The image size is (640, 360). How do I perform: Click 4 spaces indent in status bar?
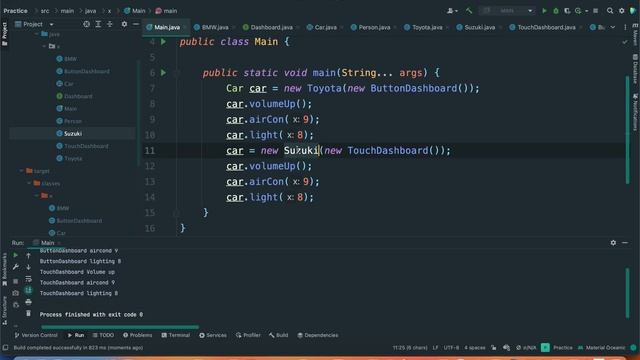click(475, 348)
